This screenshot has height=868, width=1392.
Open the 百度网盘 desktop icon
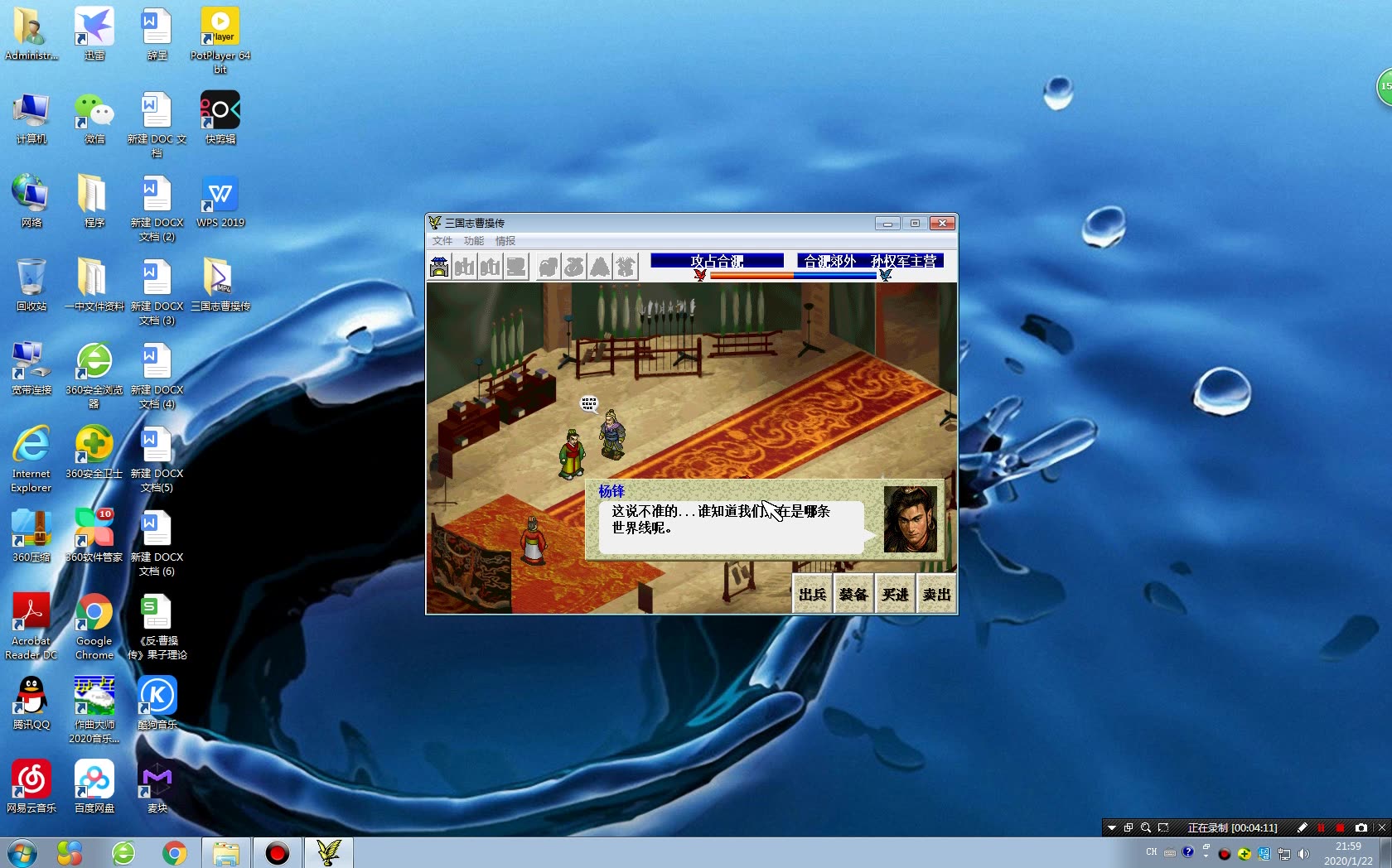click(94, 787)
